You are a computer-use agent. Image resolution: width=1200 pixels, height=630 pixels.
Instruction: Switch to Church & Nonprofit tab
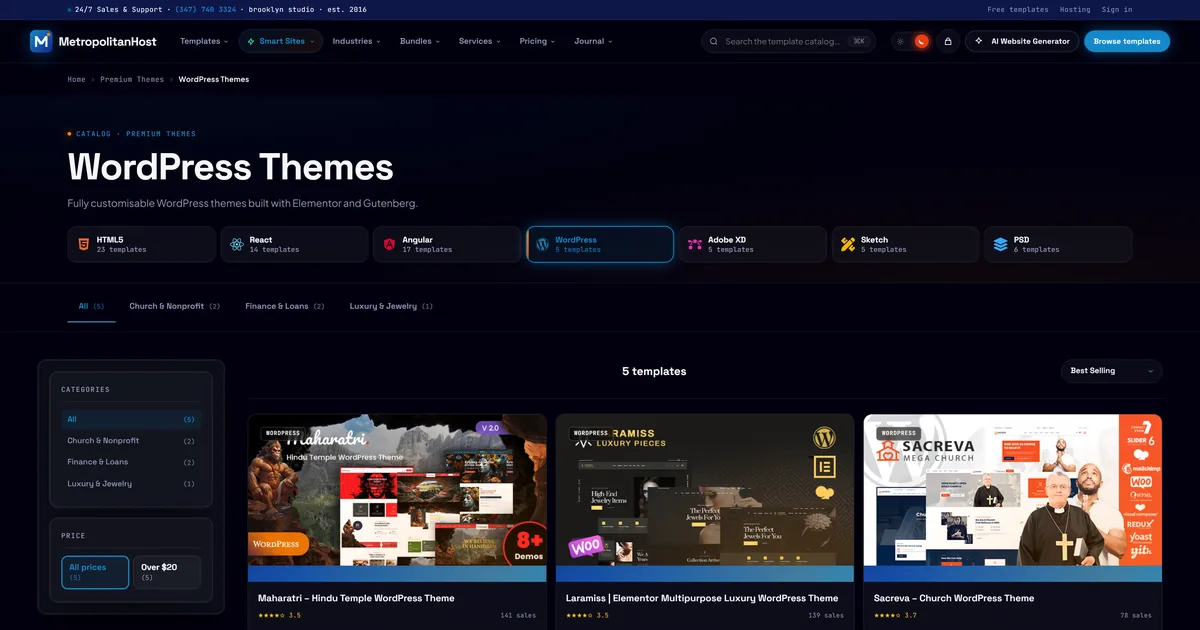click(x=175, y=306)
